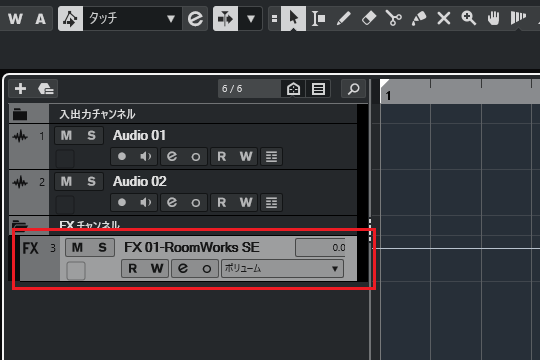Select the 入出力チャンネル folder row
Screen dimensions: 540x360
point(183,114)
